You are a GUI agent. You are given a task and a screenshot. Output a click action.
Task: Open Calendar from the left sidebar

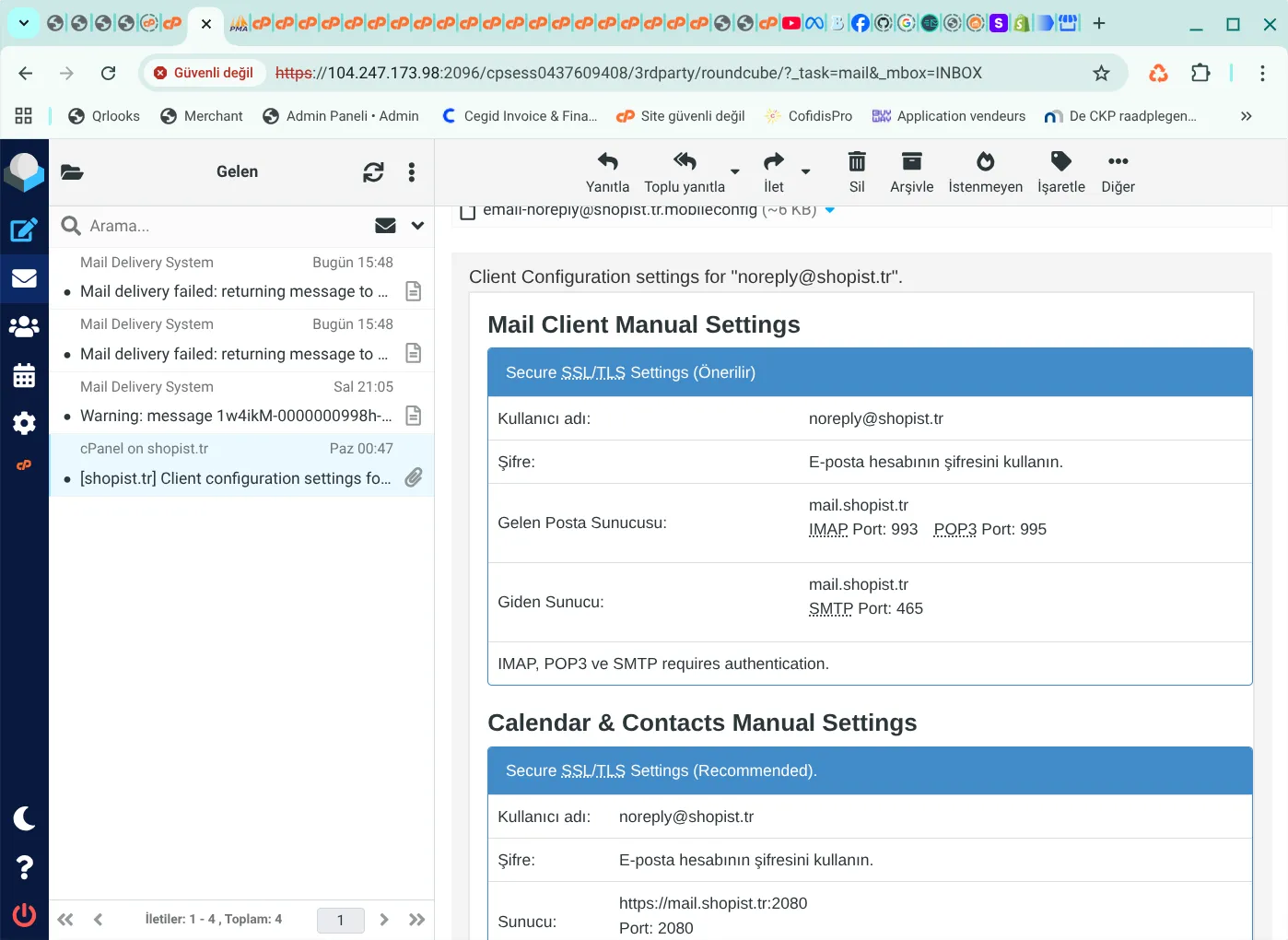[x=24, y=375]
